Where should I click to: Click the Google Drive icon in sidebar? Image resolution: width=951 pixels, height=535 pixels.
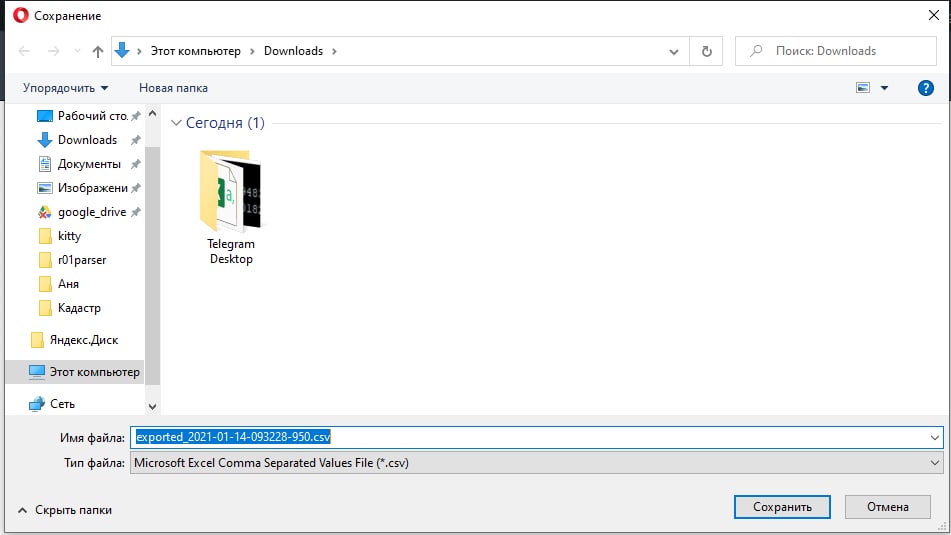[45, 212]
